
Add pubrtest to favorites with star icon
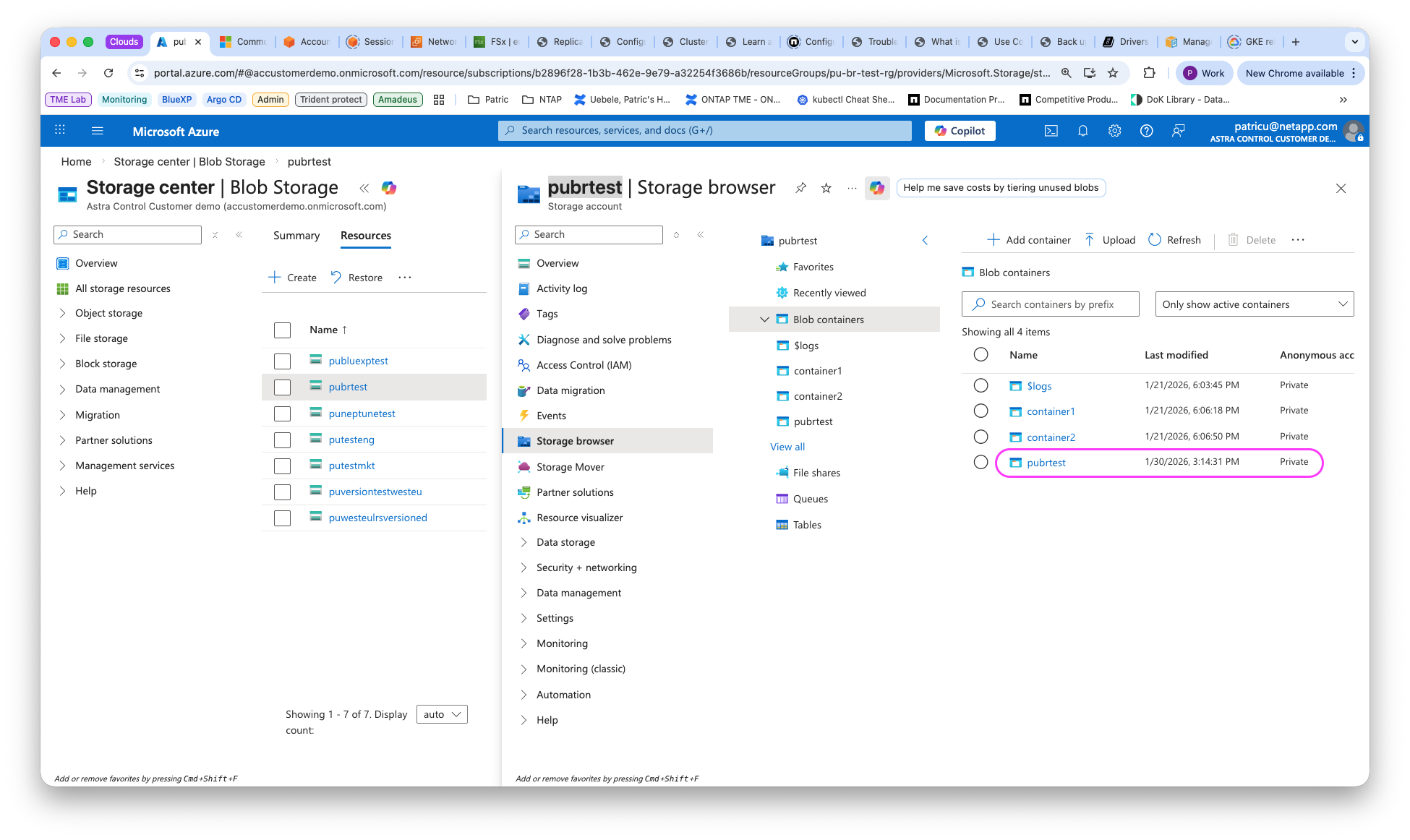pos(826,188)
